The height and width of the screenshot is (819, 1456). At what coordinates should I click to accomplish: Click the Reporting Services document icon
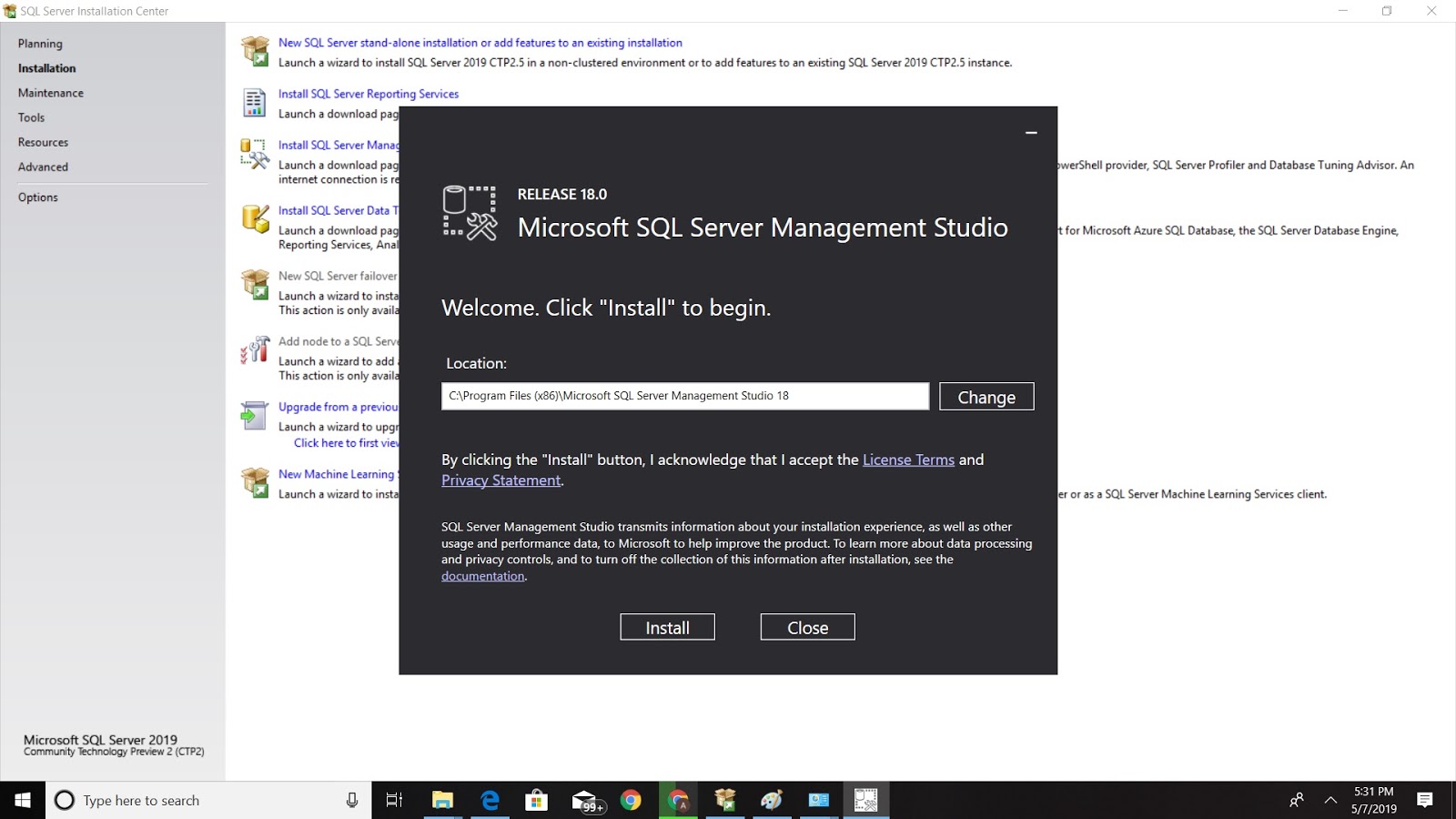pos(255,102)
